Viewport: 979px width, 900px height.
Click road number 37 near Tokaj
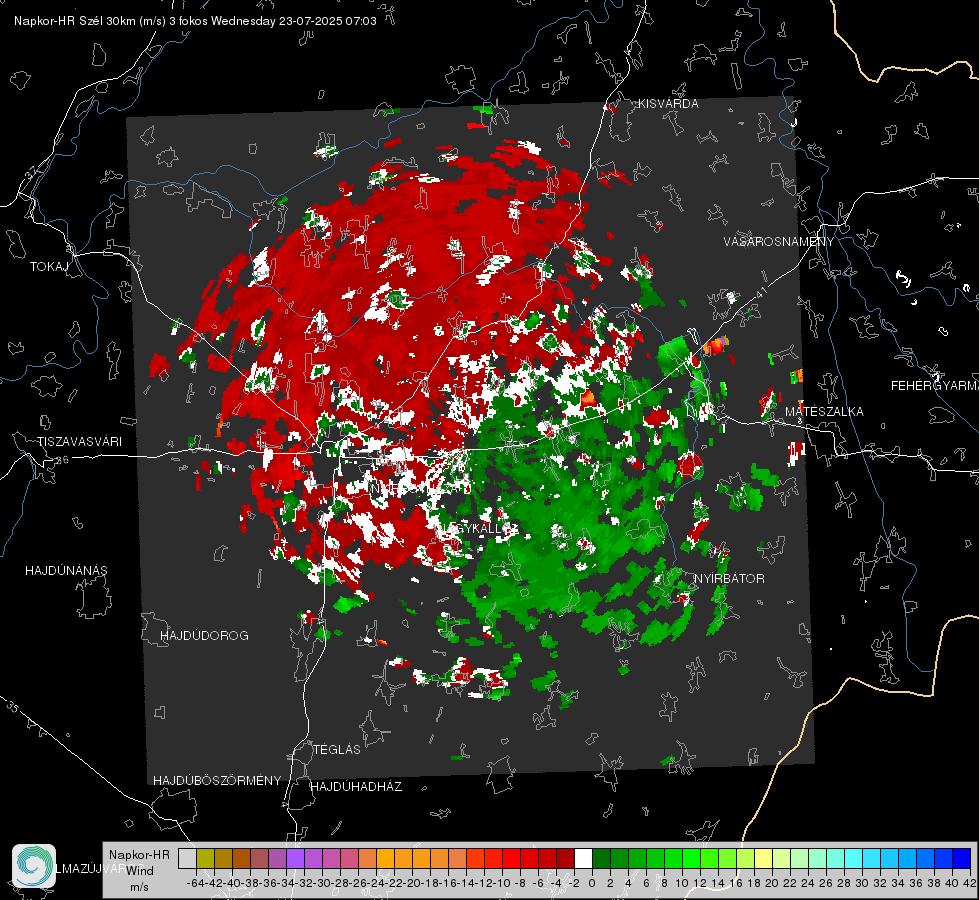(31, 172)
